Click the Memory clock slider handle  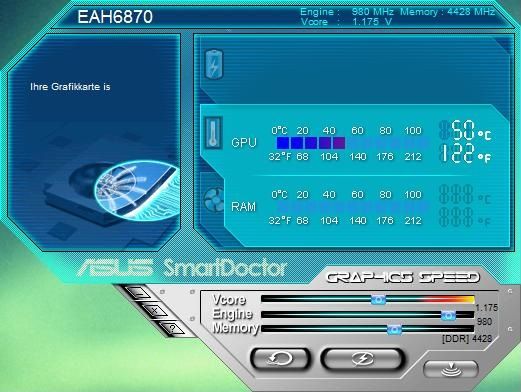tap(394, 330)
